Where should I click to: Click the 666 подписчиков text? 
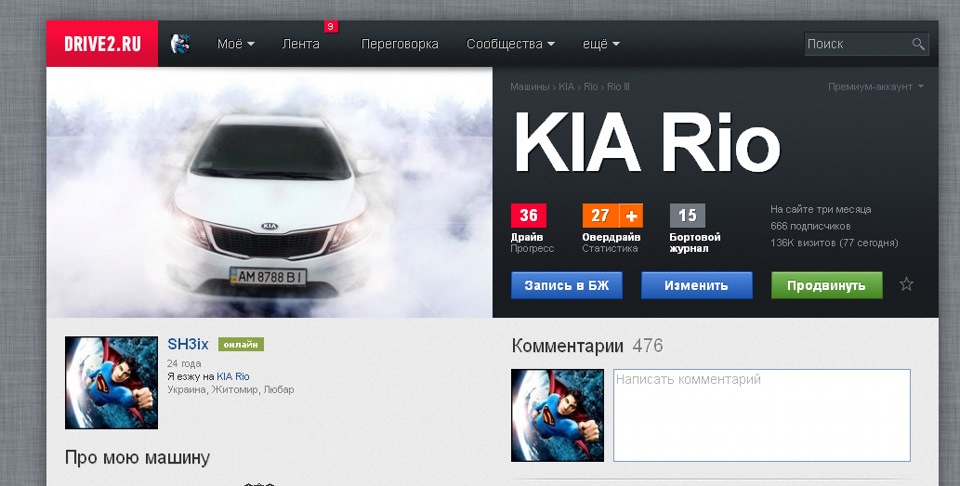point(811,226)
